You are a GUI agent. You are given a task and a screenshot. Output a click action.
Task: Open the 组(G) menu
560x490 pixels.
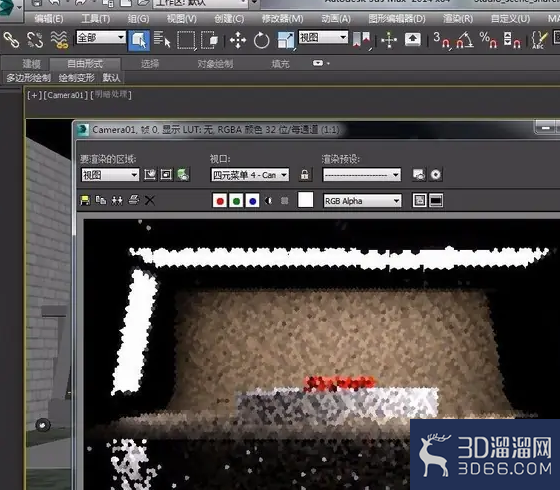138,19
